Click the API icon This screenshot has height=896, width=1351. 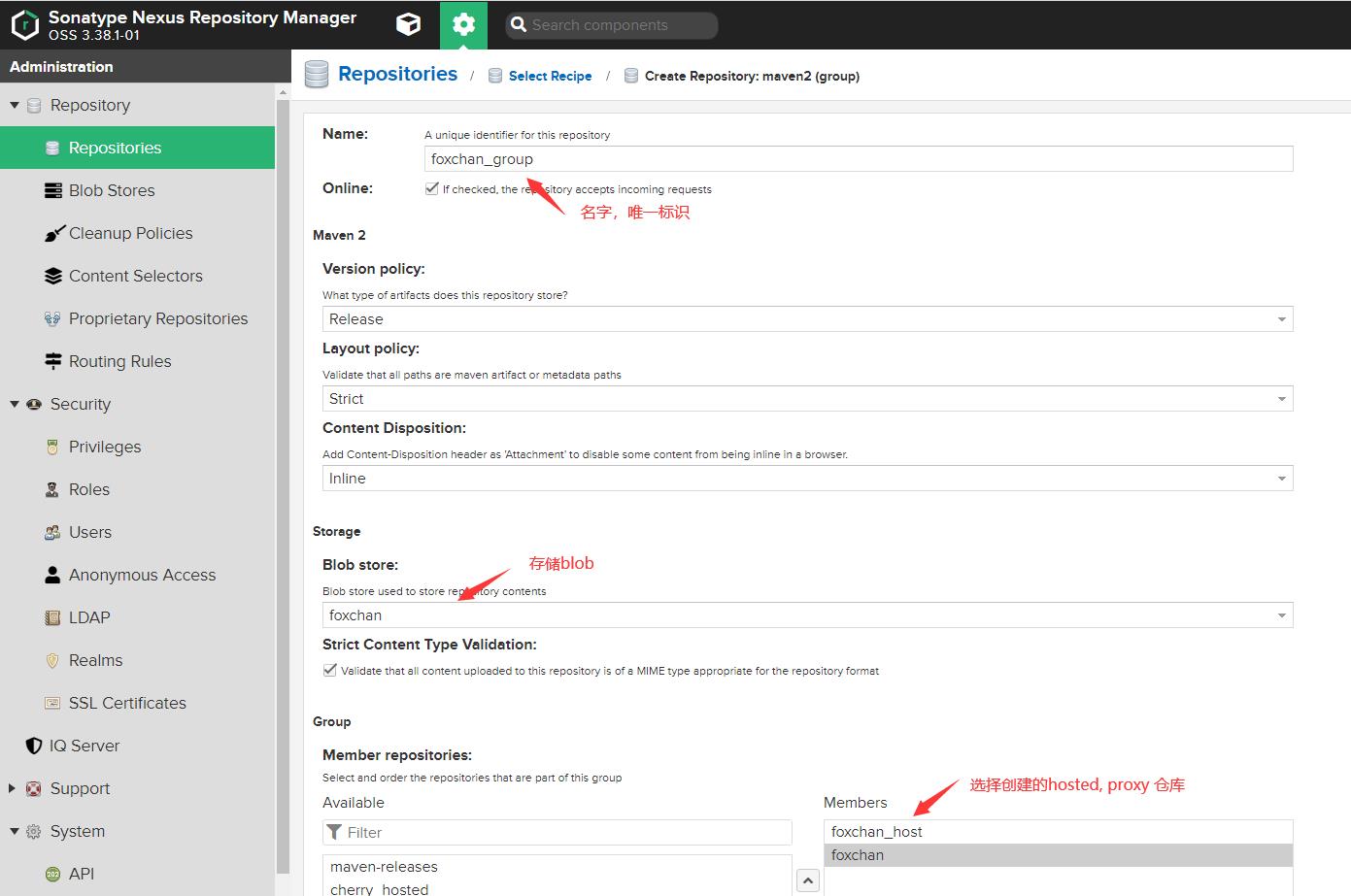(52, 874)
